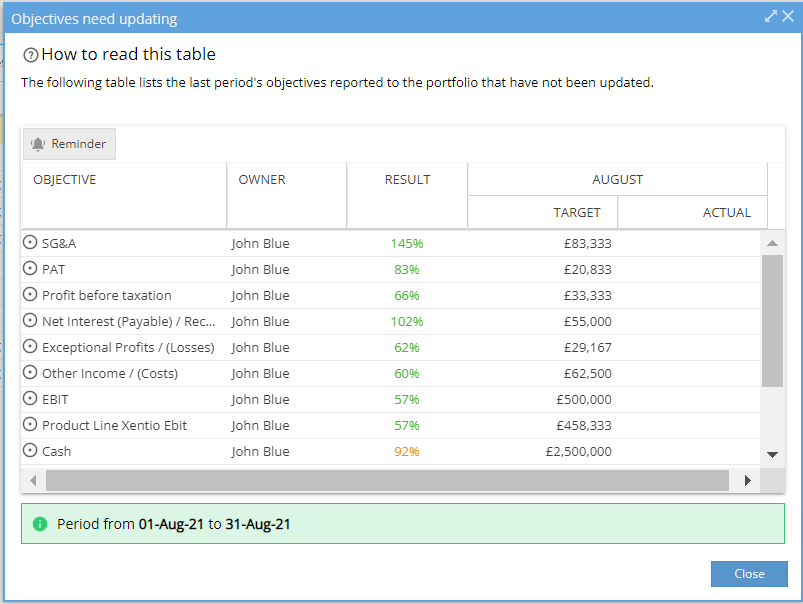
Task: Click the How to read this table heading
Action: click(x=129, y=54)
